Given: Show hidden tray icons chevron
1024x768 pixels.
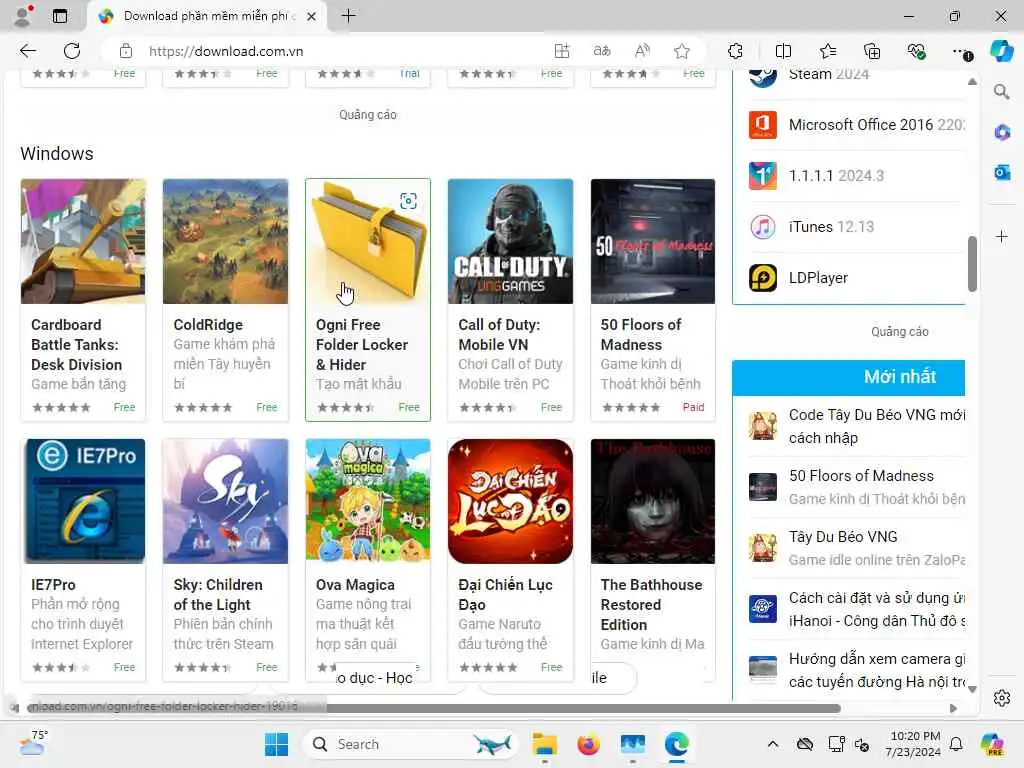Looking at the screenshot, I should tap(773, 744).
